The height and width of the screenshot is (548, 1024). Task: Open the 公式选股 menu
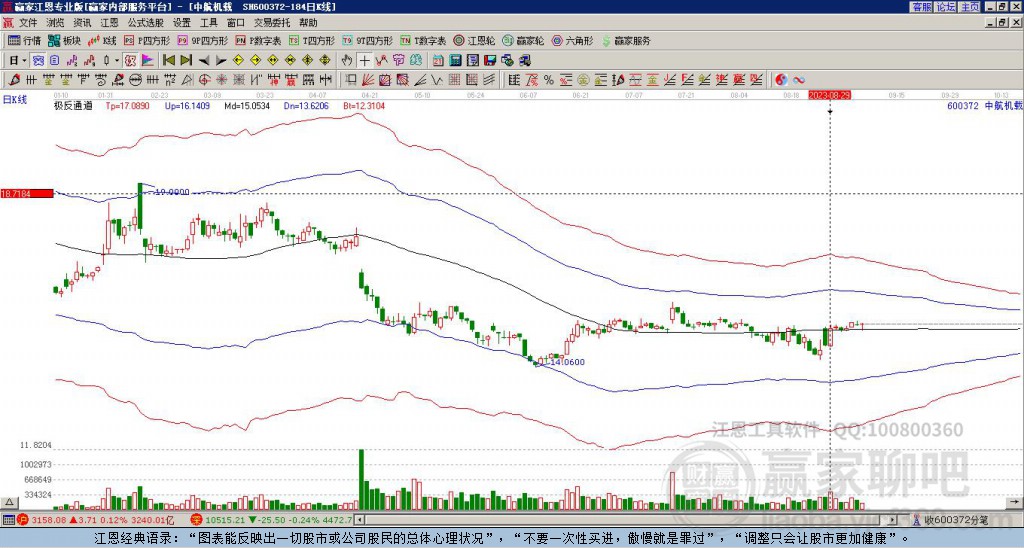[146, 23]
